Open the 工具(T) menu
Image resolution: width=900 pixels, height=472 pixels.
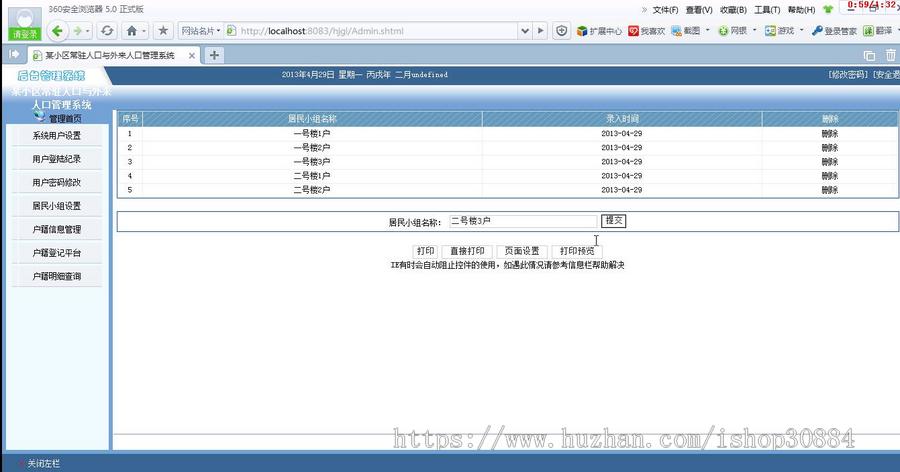click(x=767, y=10)
